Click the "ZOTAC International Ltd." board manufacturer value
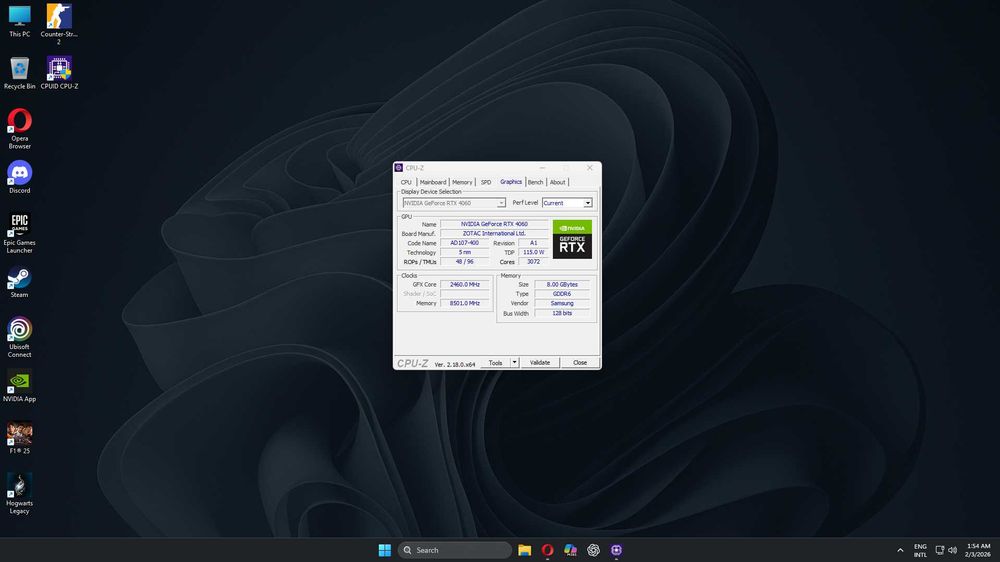The height and width of the screenshot is (562, 1000). (x=494, y=233)
